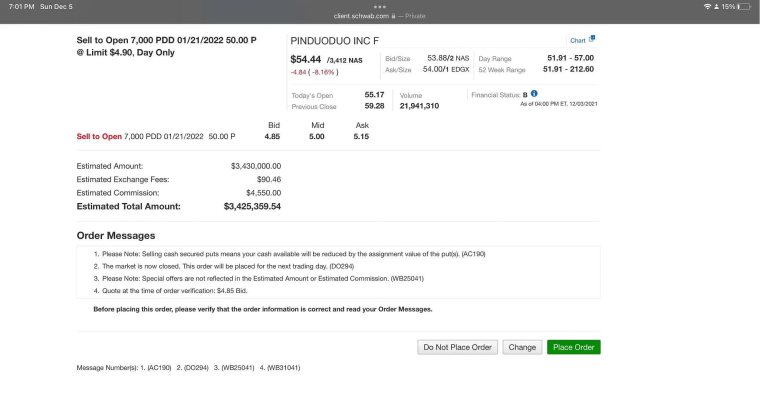The image size is (767, 413).
Task: Click the Message Number(s) footer line
Action: (188, 367)
